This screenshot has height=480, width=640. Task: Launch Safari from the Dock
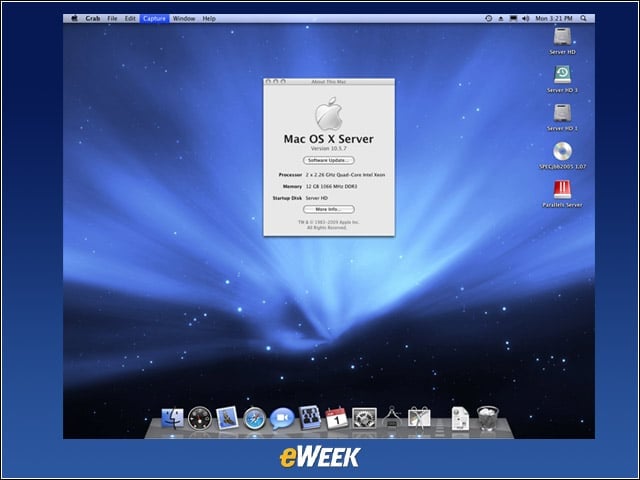254,418
